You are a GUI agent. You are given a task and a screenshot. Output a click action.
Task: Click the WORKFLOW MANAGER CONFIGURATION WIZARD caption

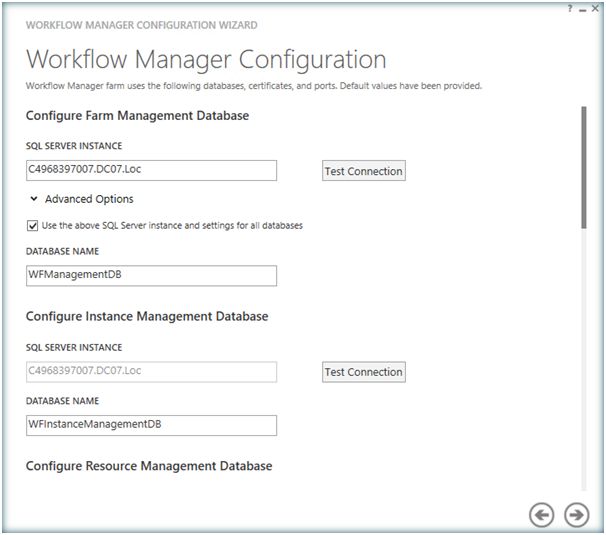(x=141, y=25)
